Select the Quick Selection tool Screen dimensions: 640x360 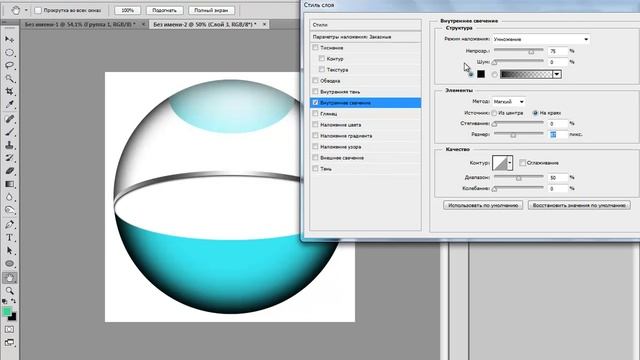click(9, 78)
